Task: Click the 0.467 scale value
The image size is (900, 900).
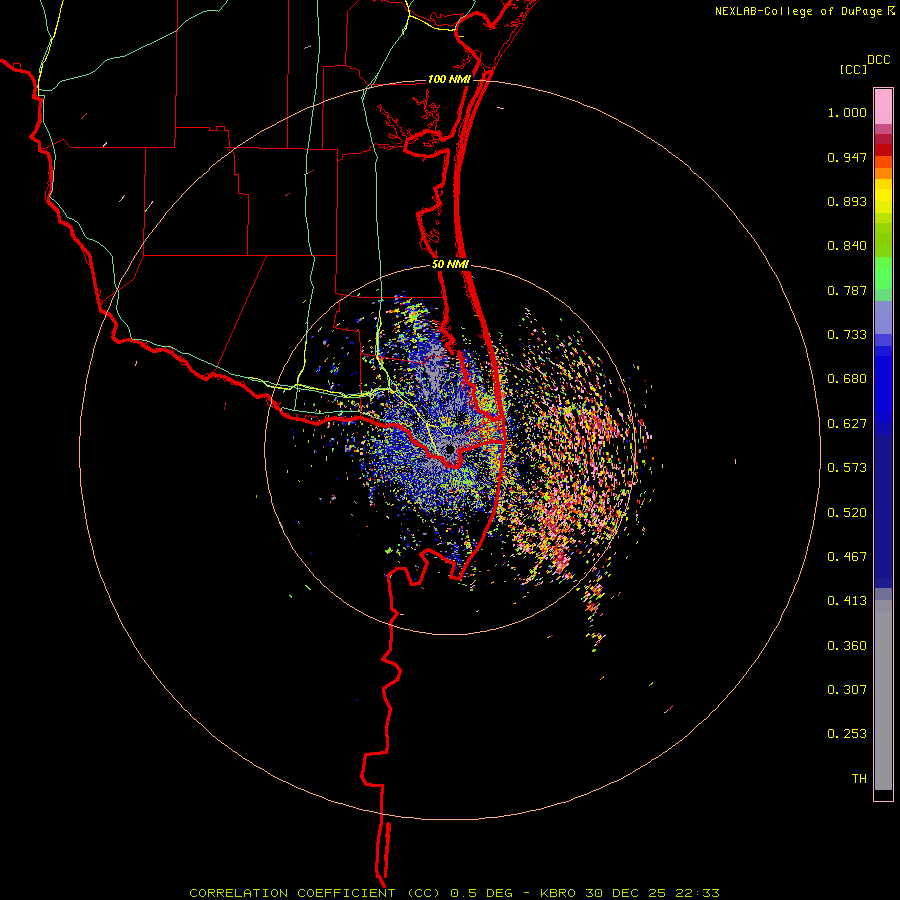Action: [847, 557]
